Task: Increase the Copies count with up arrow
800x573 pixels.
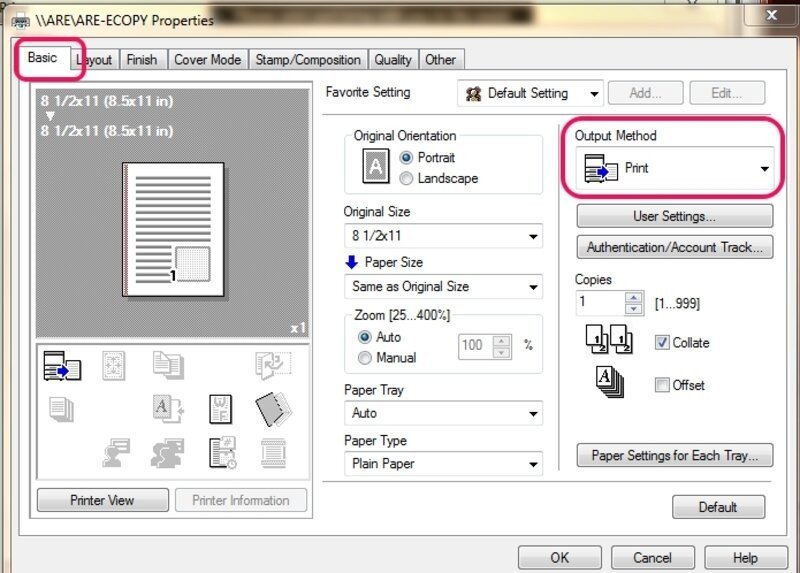Action: (x=633, y=296)
